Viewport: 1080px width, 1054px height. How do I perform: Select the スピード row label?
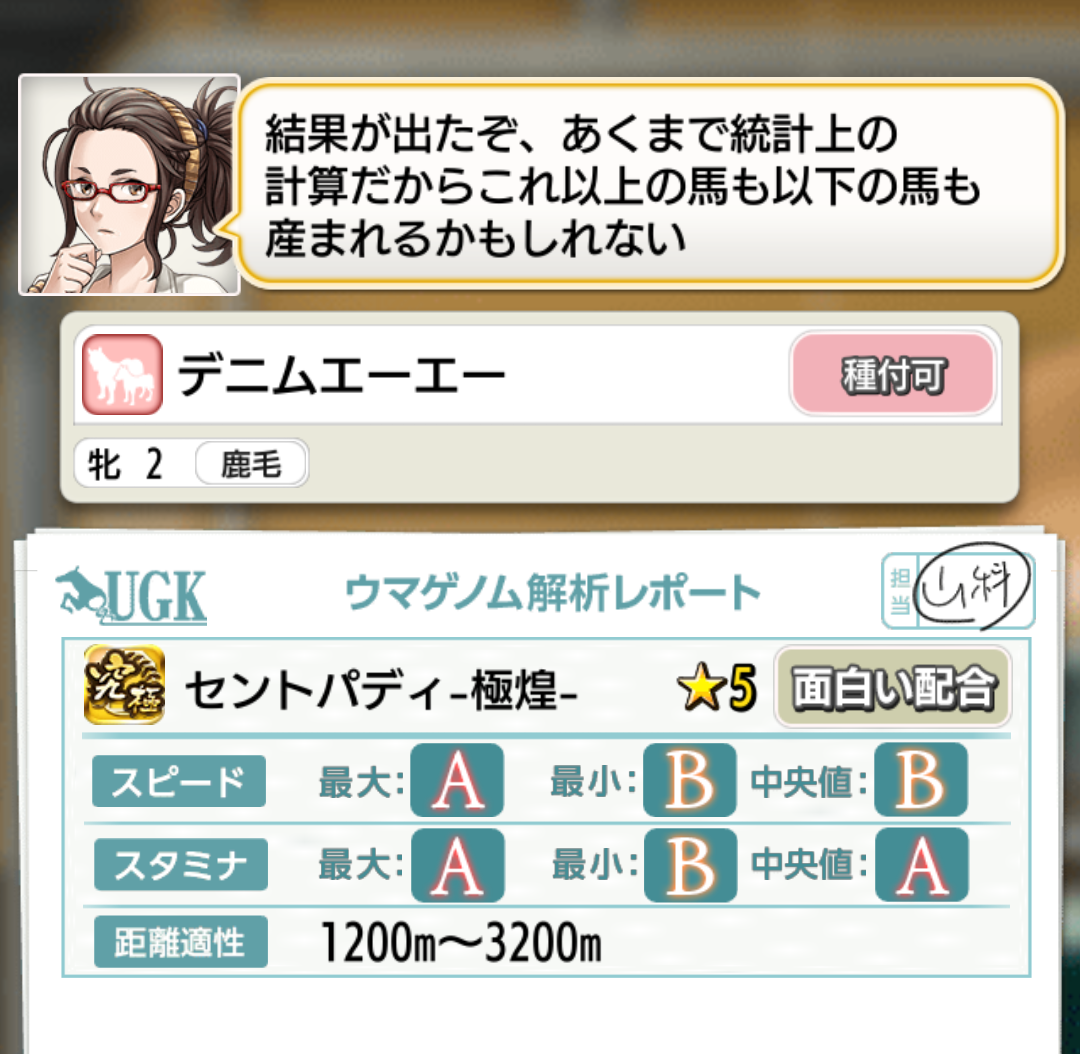point(179,781)
